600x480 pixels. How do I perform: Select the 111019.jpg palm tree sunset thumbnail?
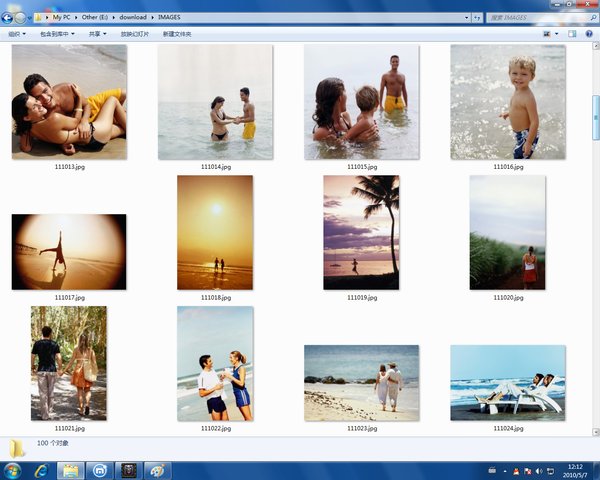click(x=361, y=232)
